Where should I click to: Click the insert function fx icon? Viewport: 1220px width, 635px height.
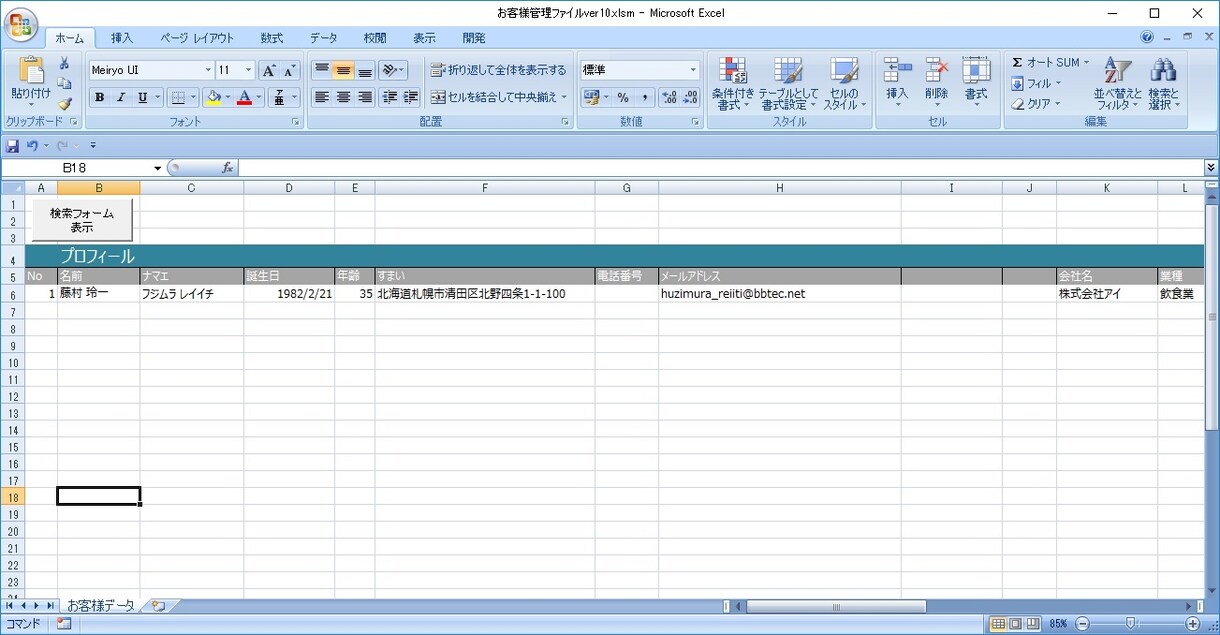click(x=227, y=168)
